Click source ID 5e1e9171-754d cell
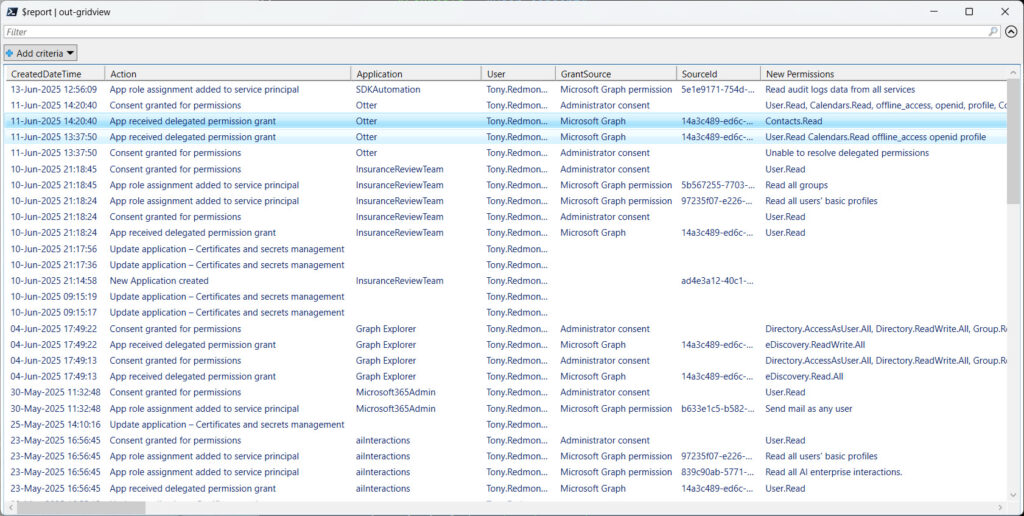 (x=717, y=89)
